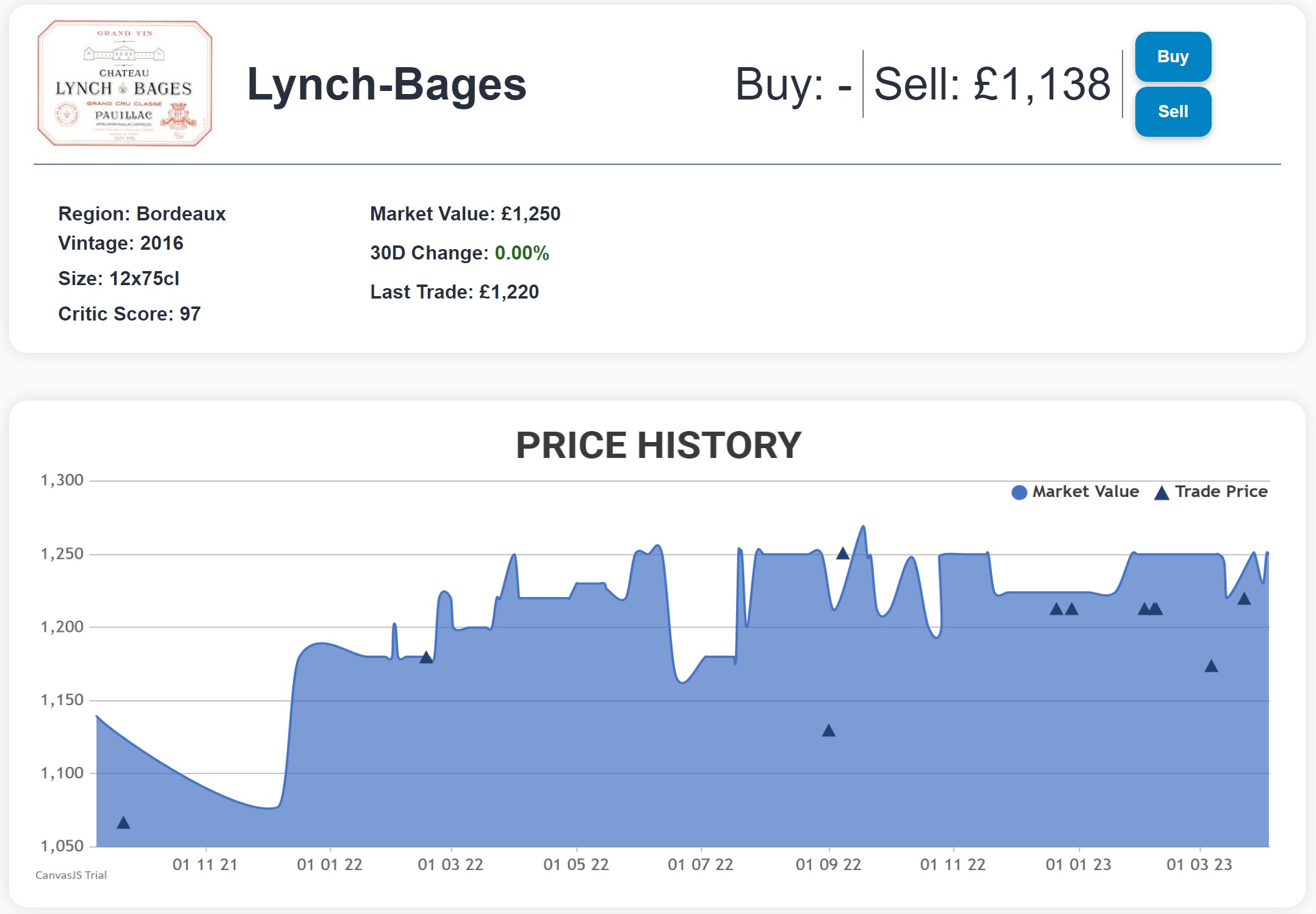
Task: Click the 1,250 y-axis label
Action: [62, 554]
